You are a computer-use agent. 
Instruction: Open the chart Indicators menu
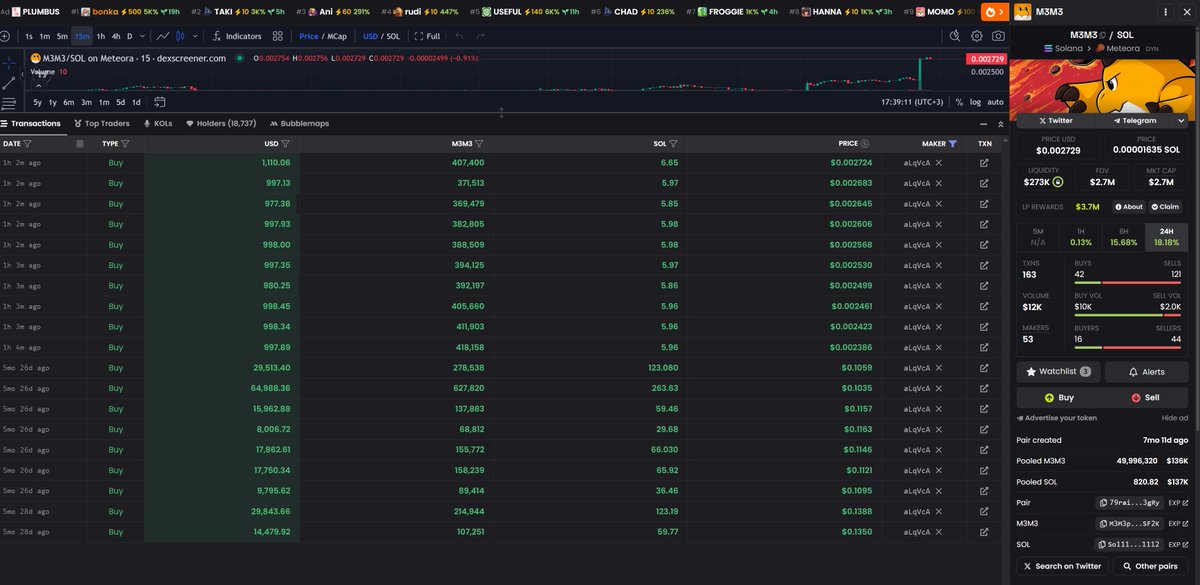(237, 36)
